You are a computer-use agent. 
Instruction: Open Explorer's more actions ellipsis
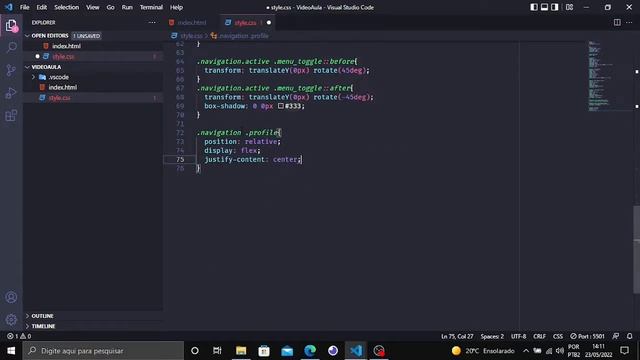[152, 22]
